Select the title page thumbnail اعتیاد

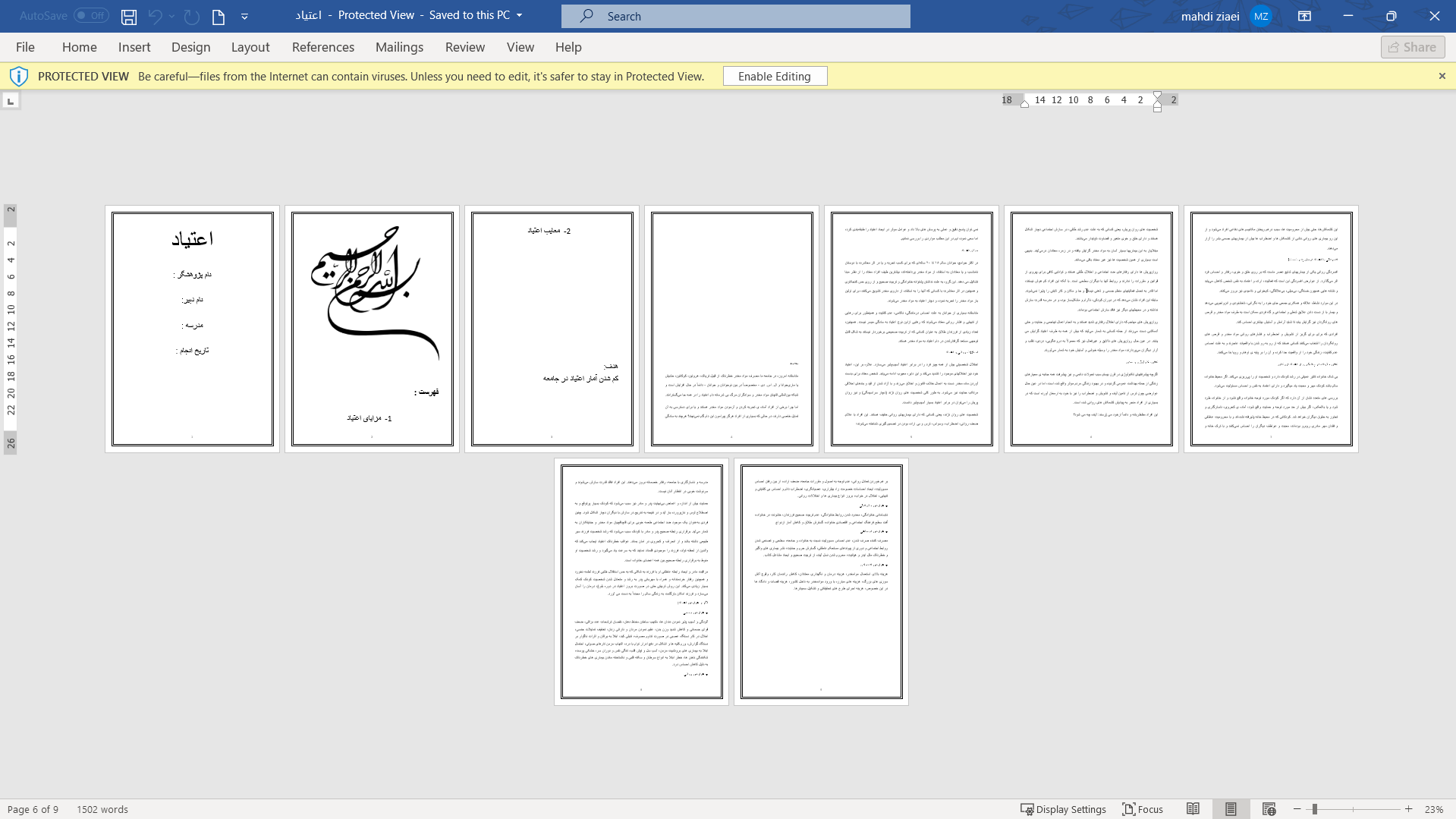[x=192, y=329]
